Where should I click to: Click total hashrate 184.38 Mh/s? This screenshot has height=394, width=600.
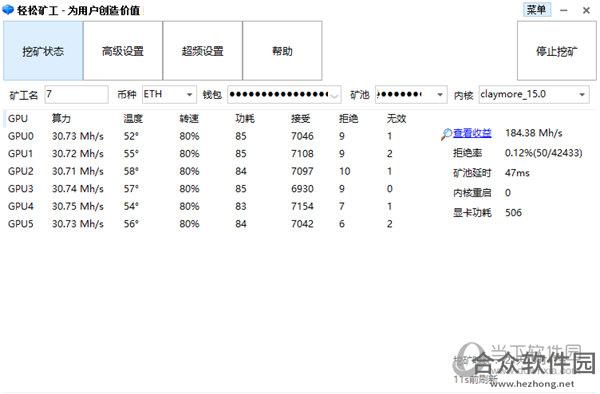click(x=534, y=133)
